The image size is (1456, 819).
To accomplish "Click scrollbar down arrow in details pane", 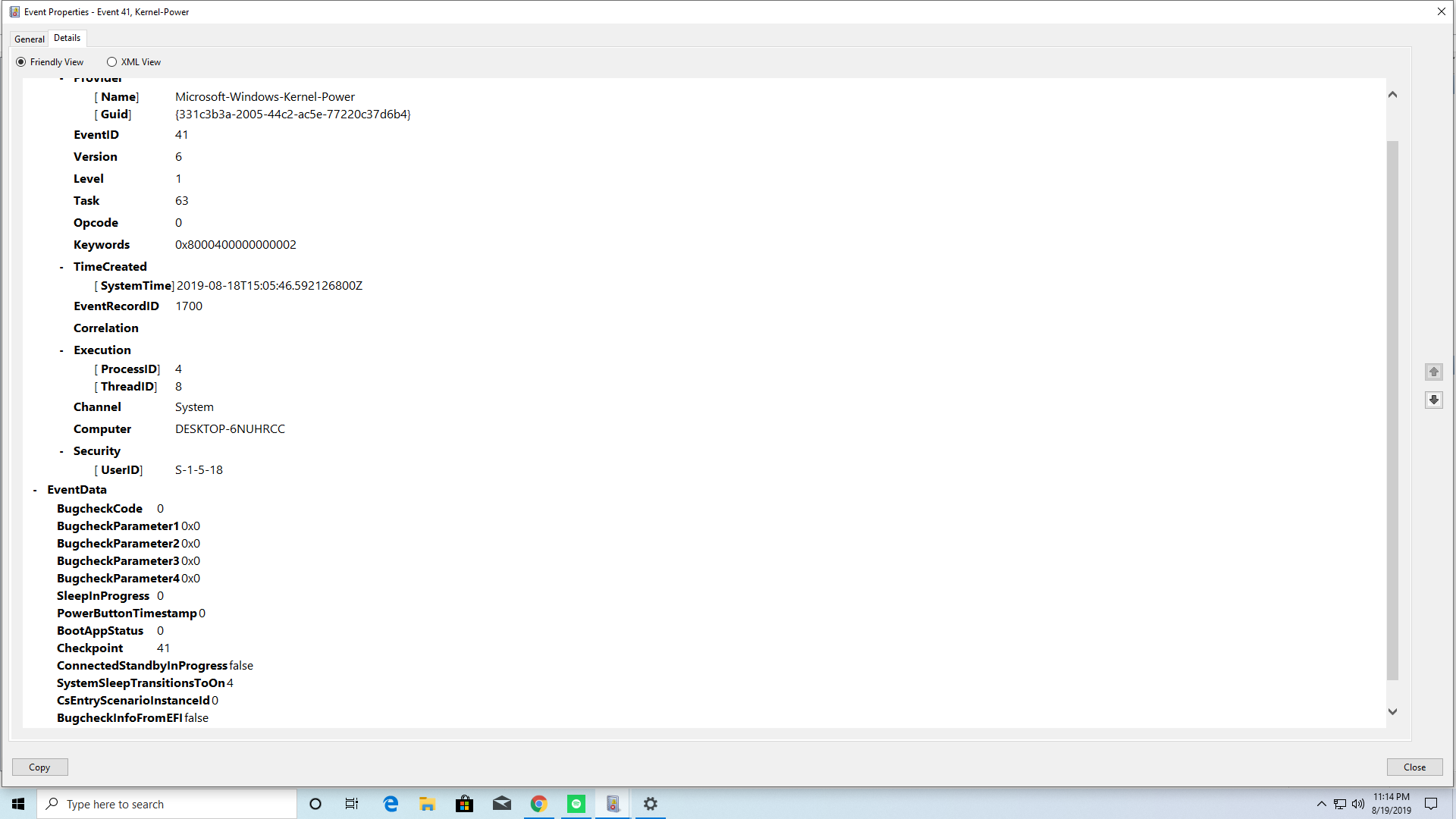I will pyautogui.click(x=1392, y=711).
